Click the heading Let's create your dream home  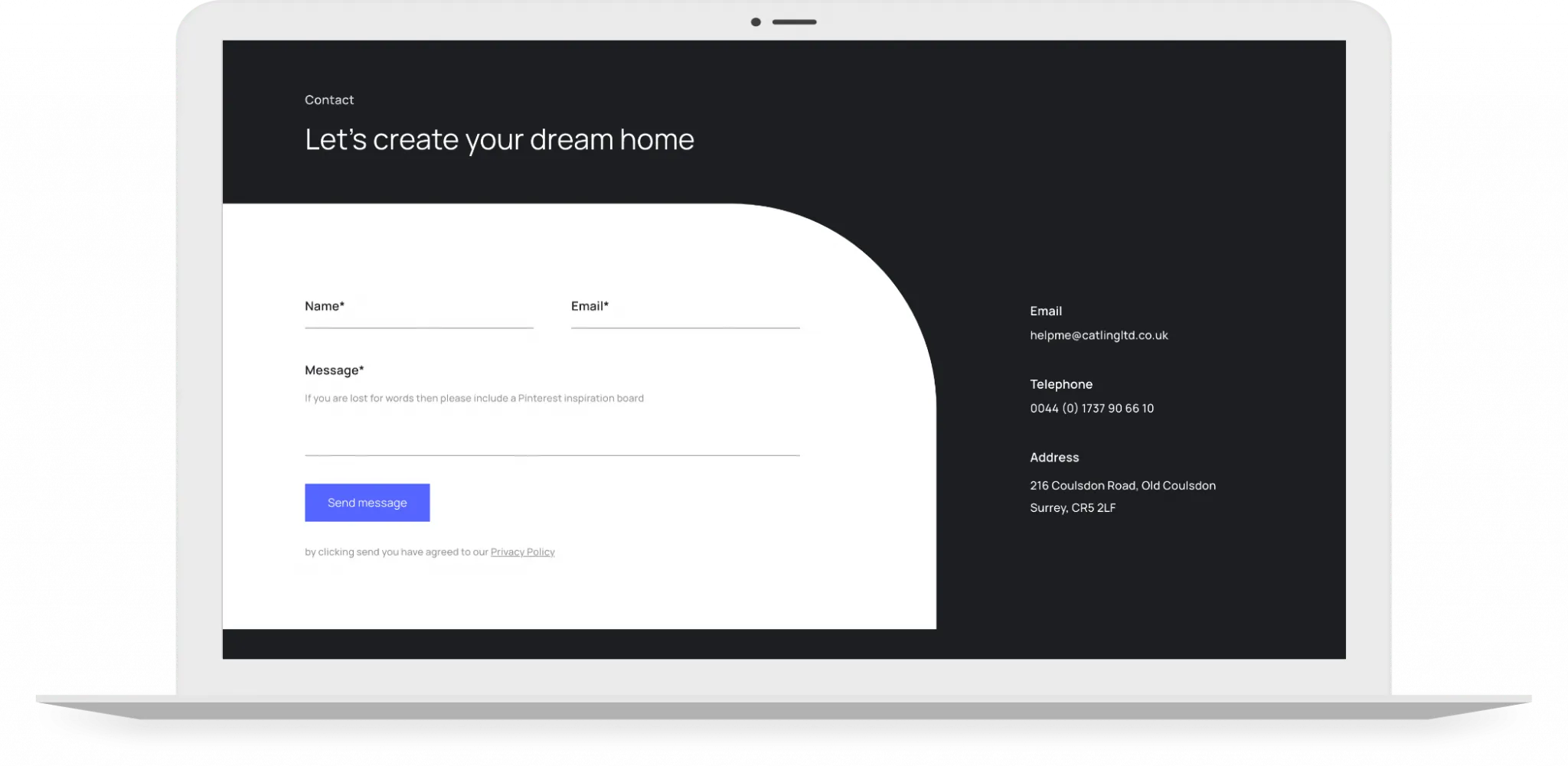(499, 139)
